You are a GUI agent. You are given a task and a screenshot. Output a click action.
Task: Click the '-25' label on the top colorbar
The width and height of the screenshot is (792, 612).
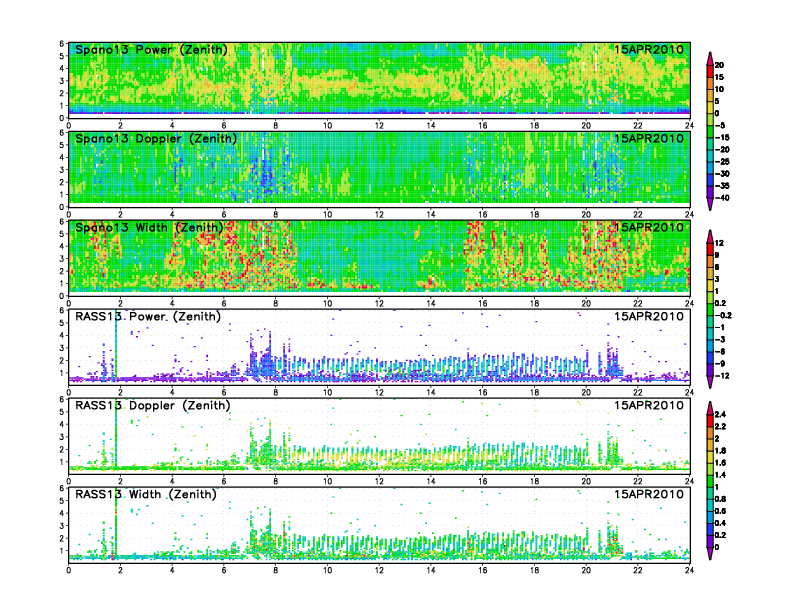click(x=722, y=162)
